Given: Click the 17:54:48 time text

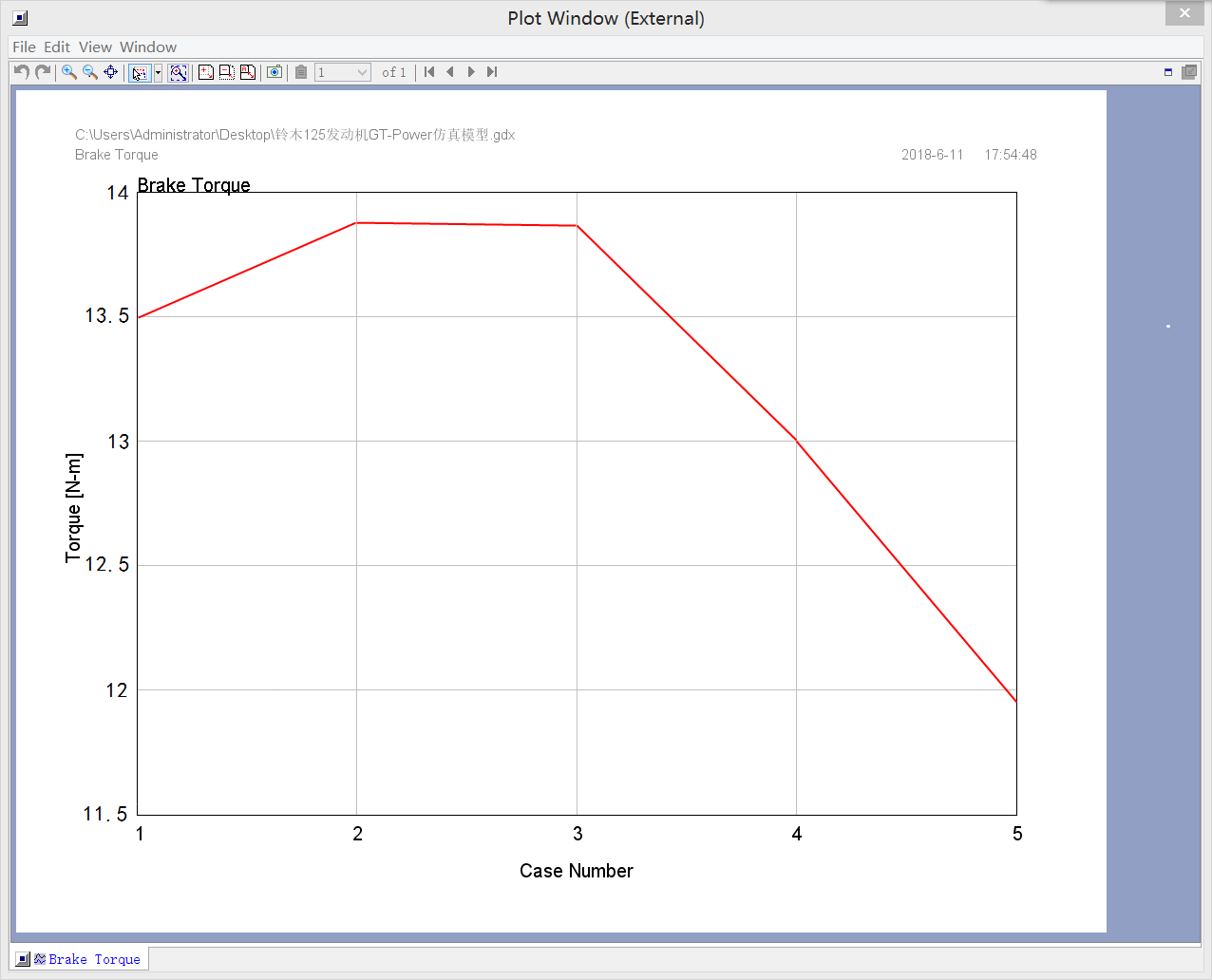Looking at the screenshot, I should coord(1011,155).
